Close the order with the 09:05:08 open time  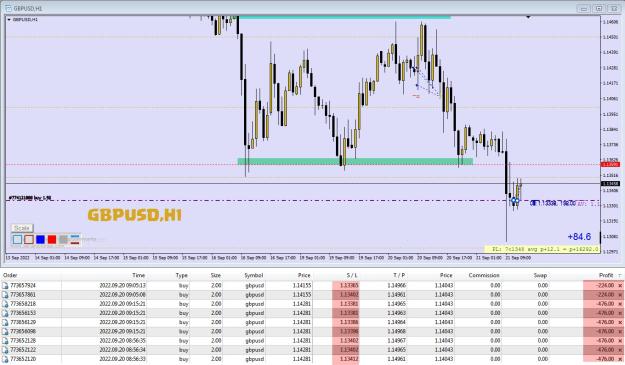[x=620, y=295]
